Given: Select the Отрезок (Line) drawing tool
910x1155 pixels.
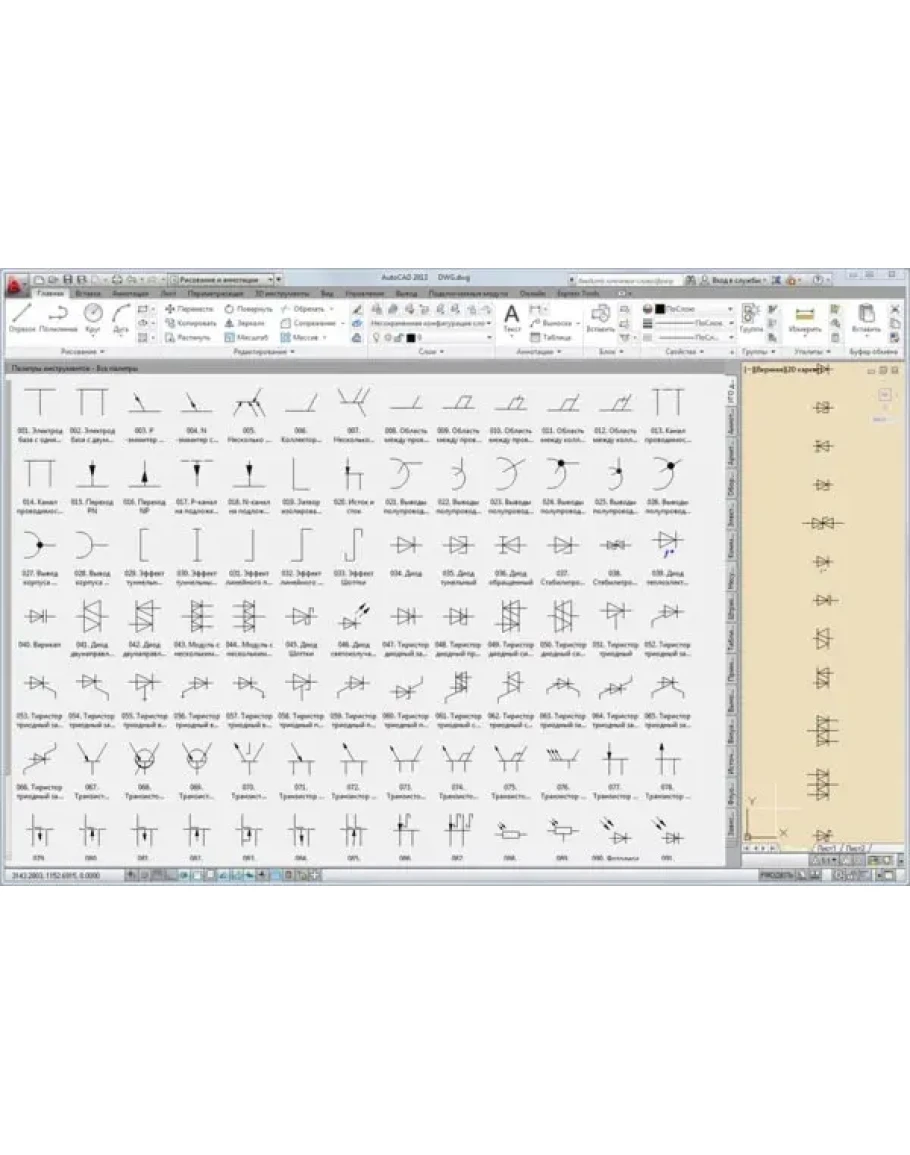Looking at the screenshot, I should tap(22, 316).
